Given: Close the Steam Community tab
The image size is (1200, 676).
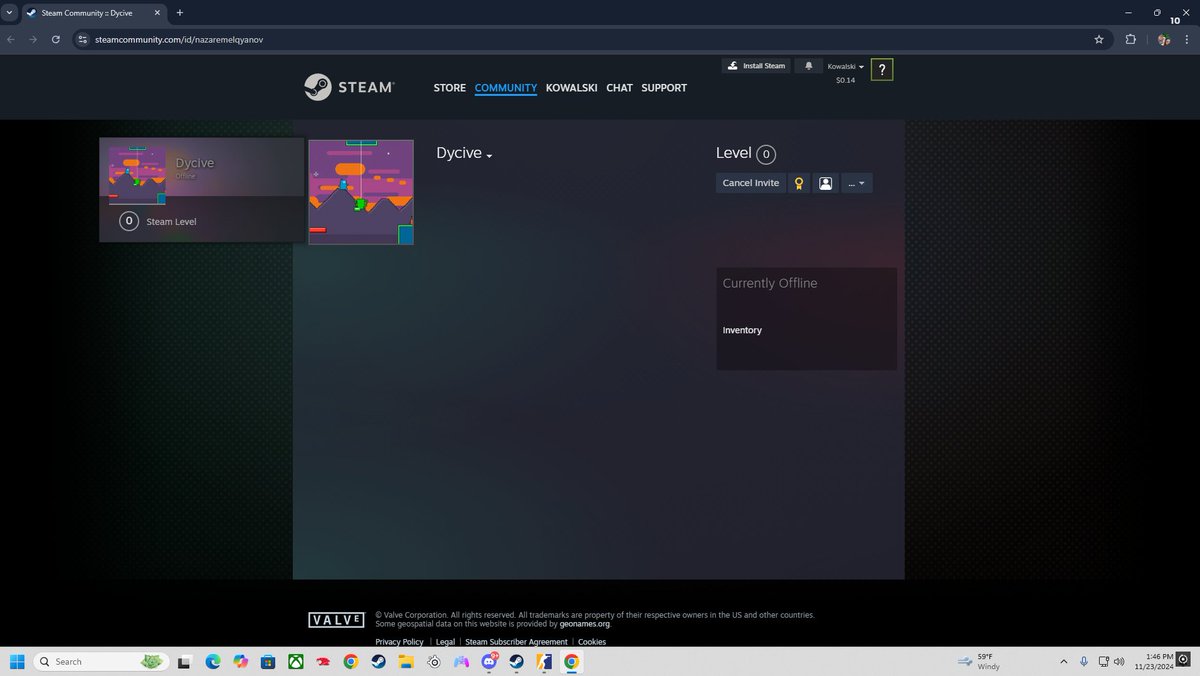Looking at the screenshot, I should click(157, 13).
